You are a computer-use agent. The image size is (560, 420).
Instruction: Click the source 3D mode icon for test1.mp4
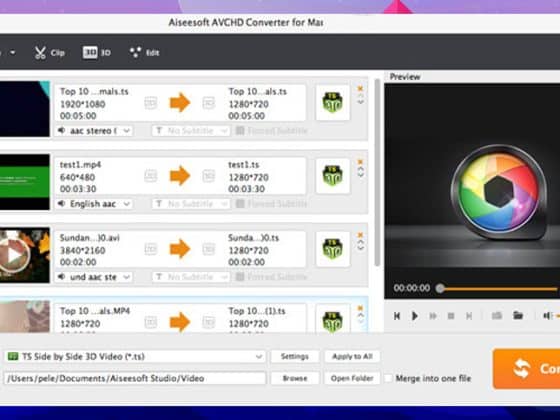(x=151, y=176)
